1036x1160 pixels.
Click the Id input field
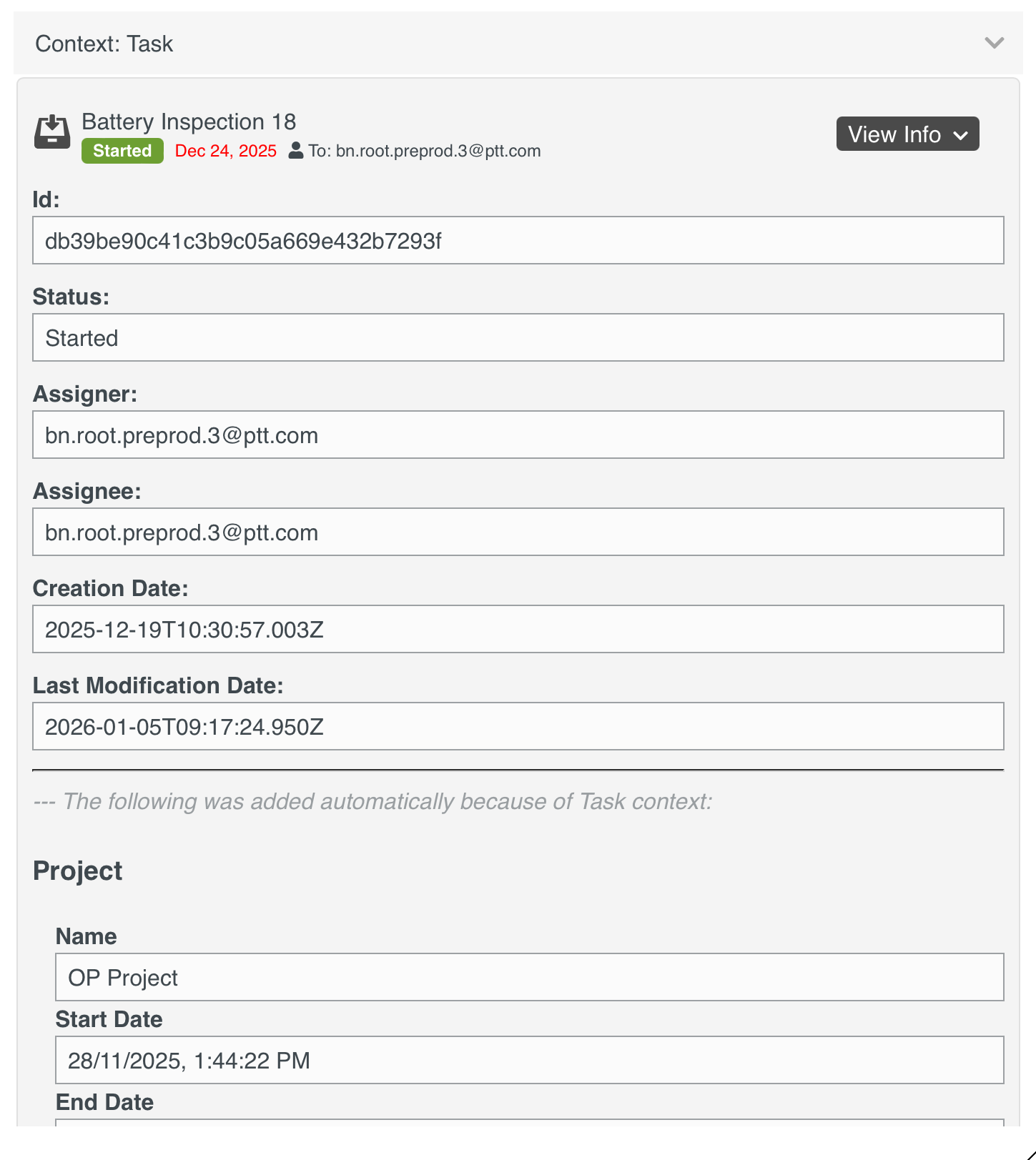coord(518,241)
